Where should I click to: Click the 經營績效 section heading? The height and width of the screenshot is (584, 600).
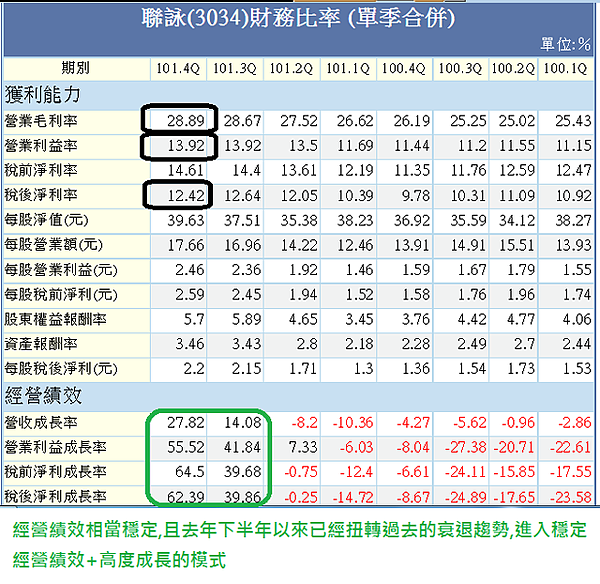tap(43, 396)
